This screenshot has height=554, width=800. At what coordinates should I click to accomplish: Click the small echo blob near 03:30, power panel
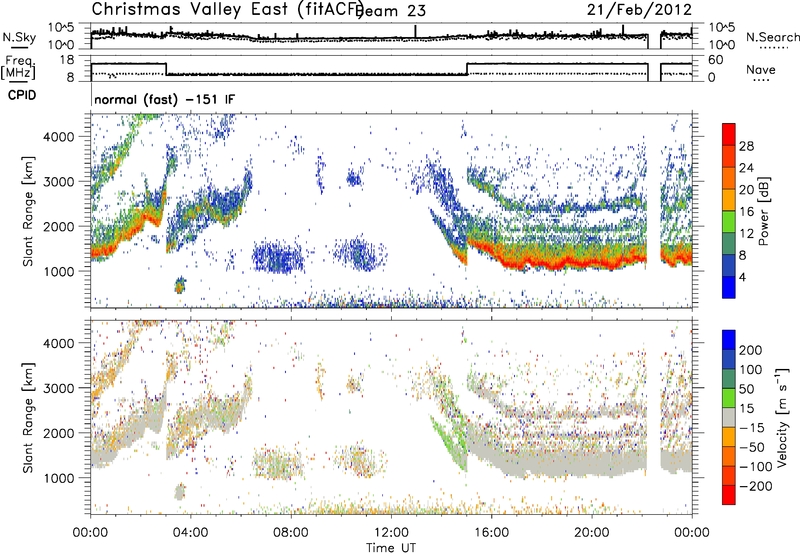click(179, 285)
